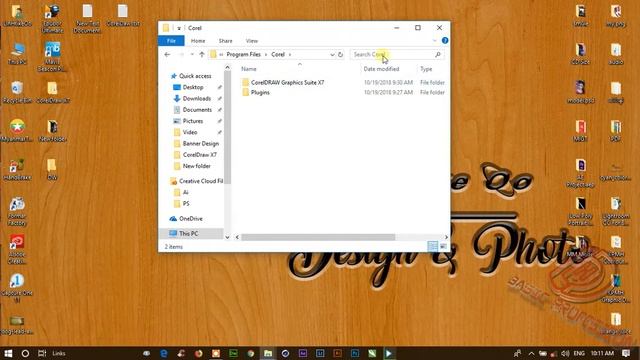Click the taskbar clock showing 10:11 AM
Screen dimensions: 640x360
[602, 353]
